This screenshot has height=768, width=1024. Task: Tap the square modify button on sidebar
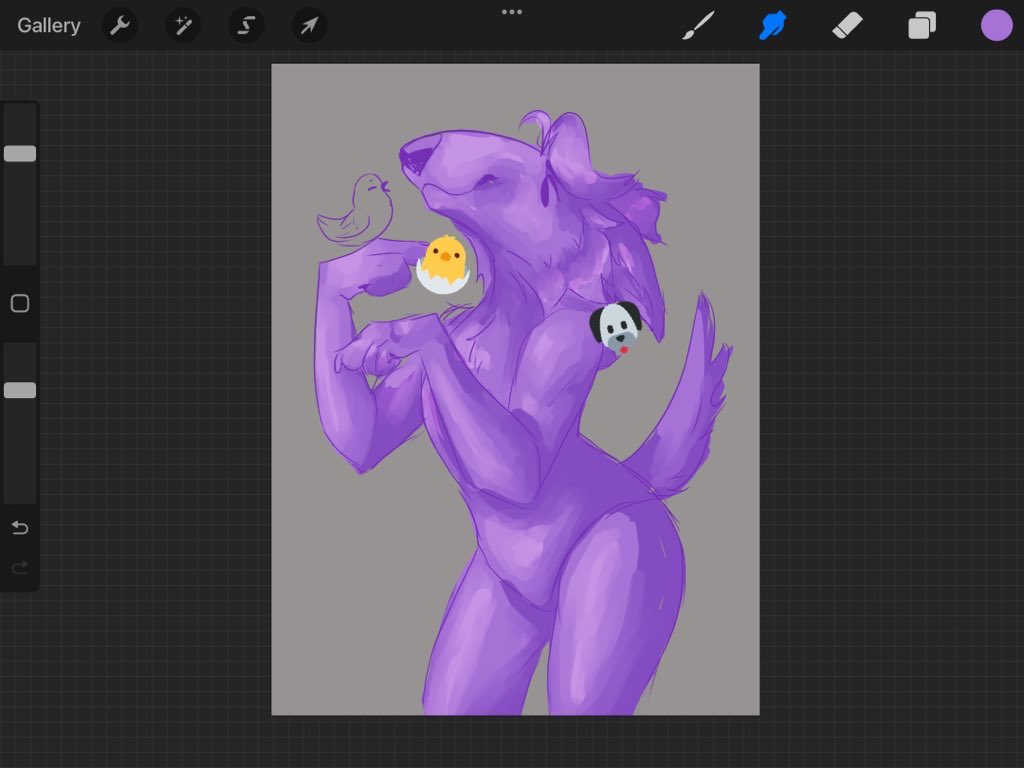coord(20,303)
